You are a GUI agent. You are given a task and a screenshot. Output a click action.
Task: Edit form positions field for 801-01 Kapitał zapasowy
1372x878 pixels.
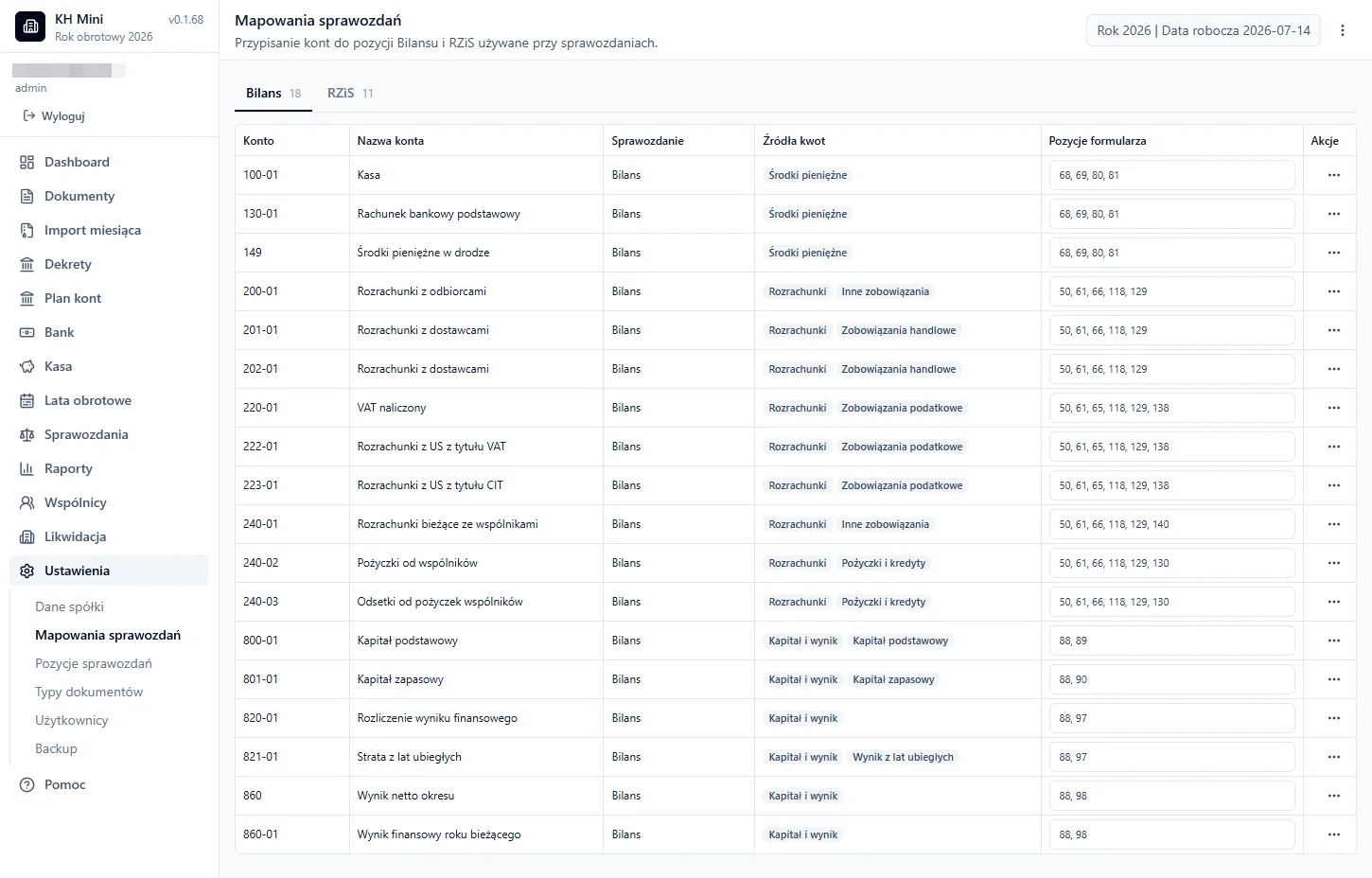pyautogui.click(x=1171, y=679)
